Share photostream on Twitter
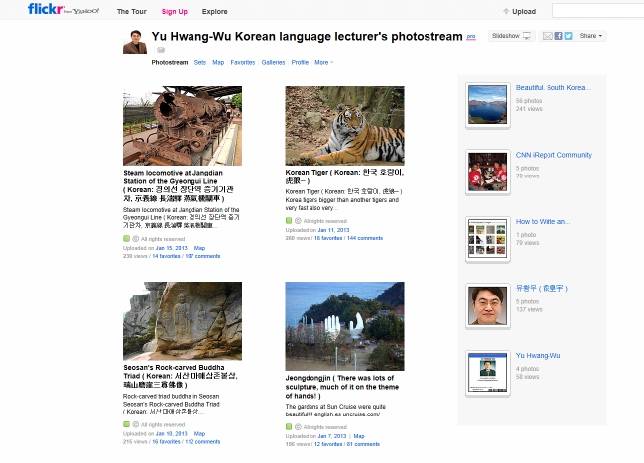Viewport: 644px width, 463px height. pyautogui.click(x=568, y=36)
